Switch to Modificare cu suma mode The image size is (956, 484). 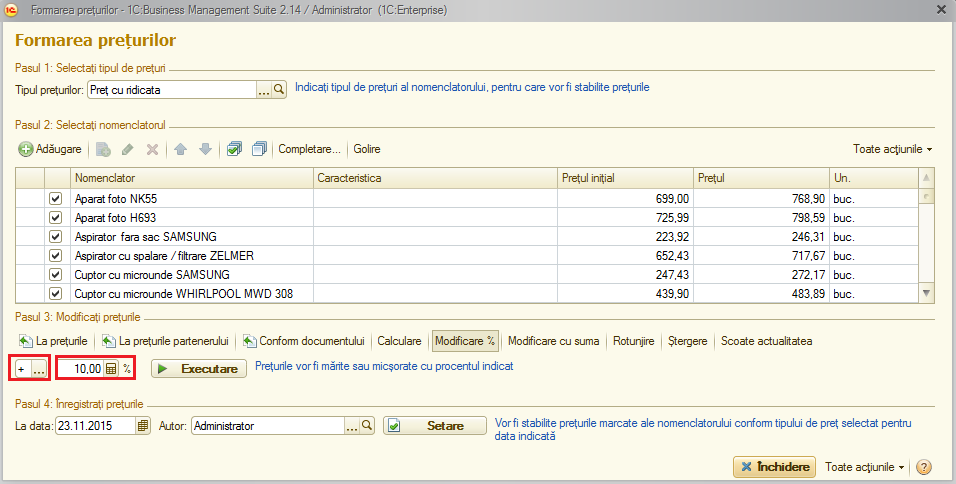coord(554,341)
